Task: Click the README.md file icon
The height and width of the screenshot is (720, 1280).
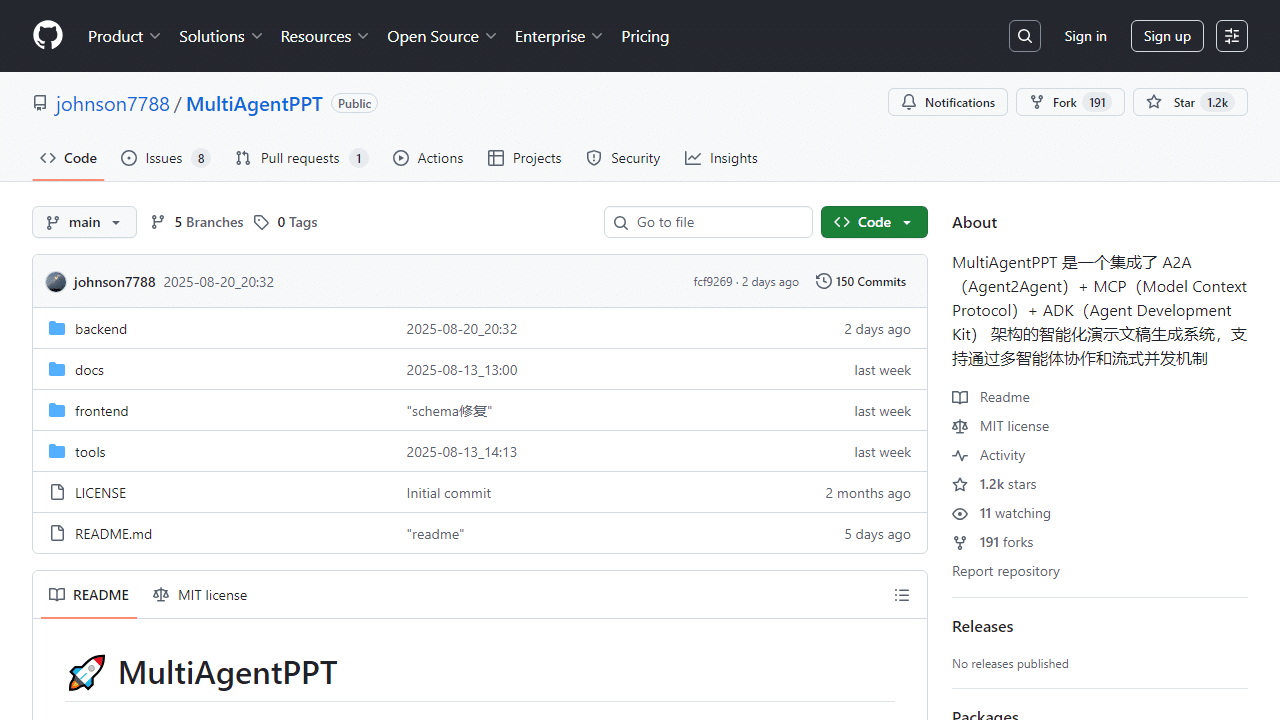Action: pos(57,534)
